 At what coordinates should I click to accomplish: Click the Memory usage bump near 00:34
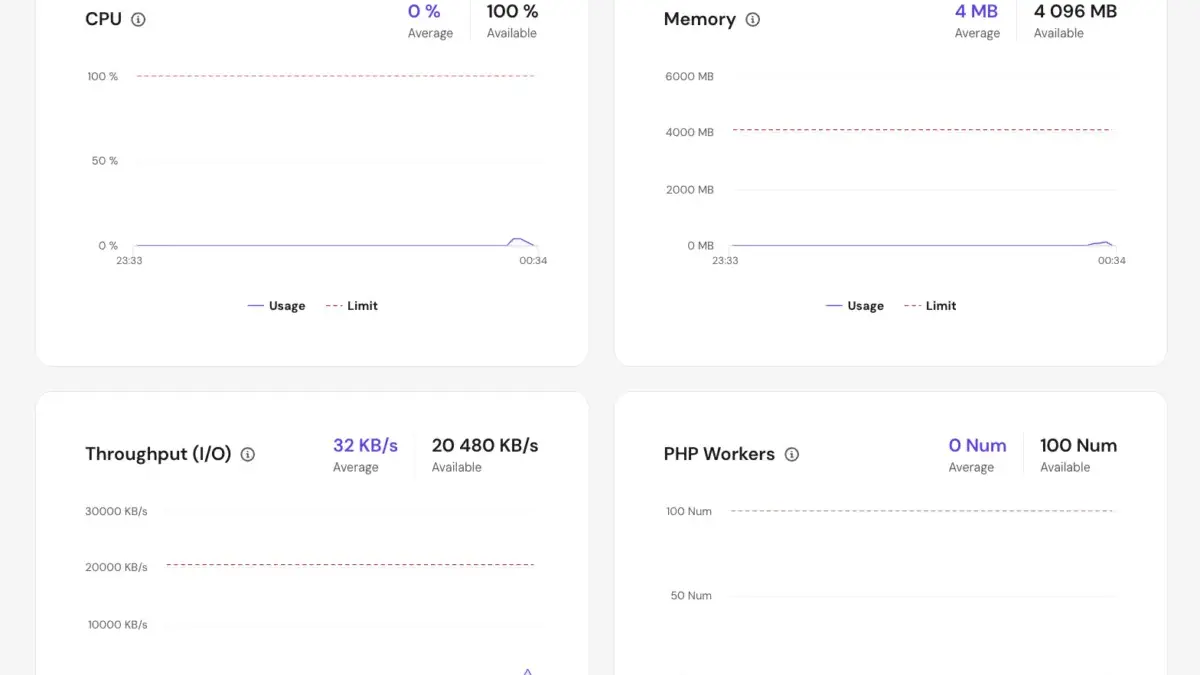(x=1105, y=242)
